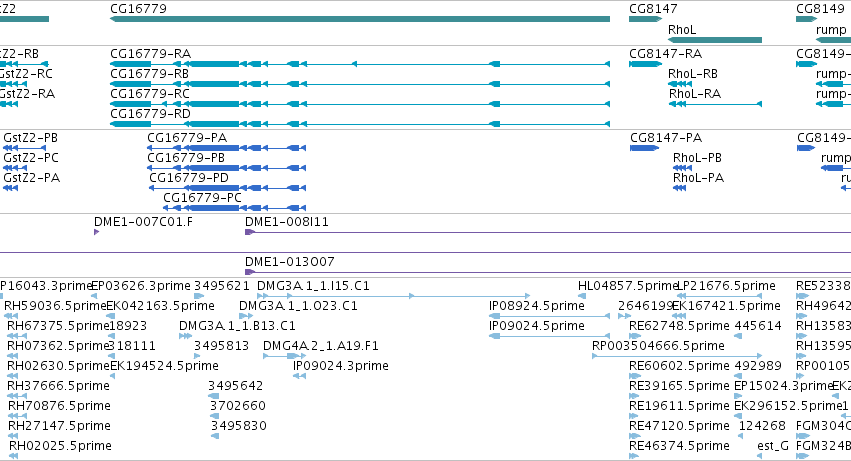The height and width of the screenshot is (461, 851).
Task: Click the long CG16779 gene bar
Action: pos(360,19)
